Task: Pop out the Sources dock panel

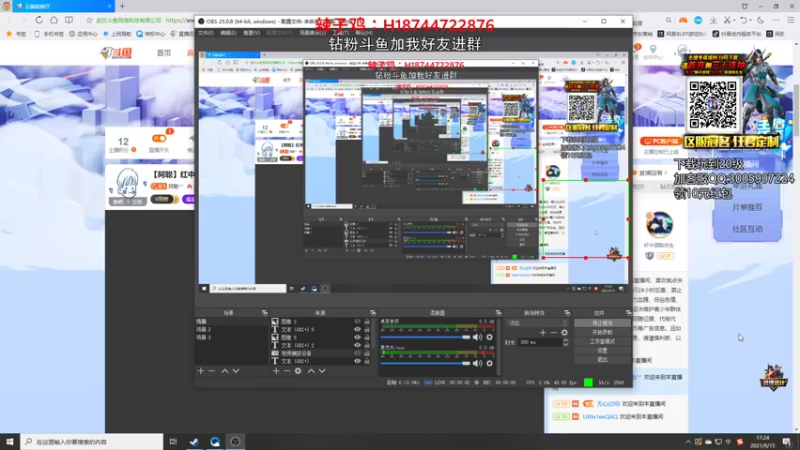Action: pos(373,313)
